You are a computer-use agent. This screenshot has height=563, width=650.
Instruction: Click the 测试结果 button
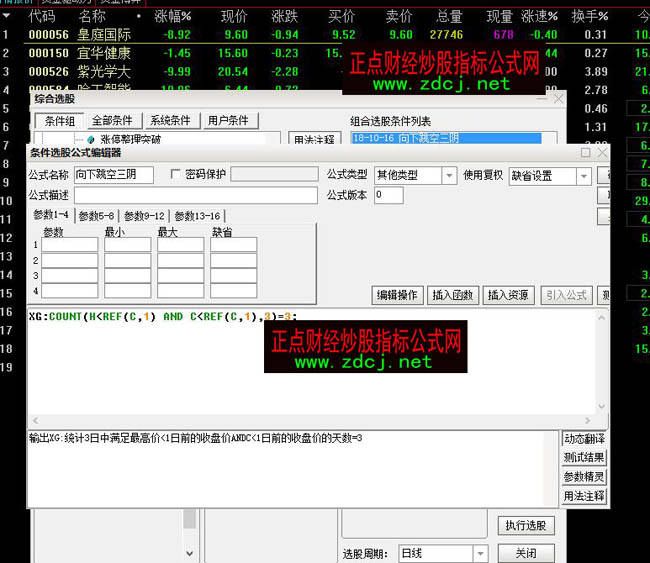coord(583,458)
